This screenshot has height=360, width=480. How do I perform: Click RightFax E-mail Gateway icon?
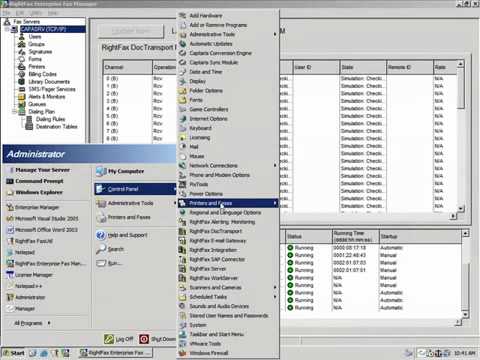(x=183, y=240)
